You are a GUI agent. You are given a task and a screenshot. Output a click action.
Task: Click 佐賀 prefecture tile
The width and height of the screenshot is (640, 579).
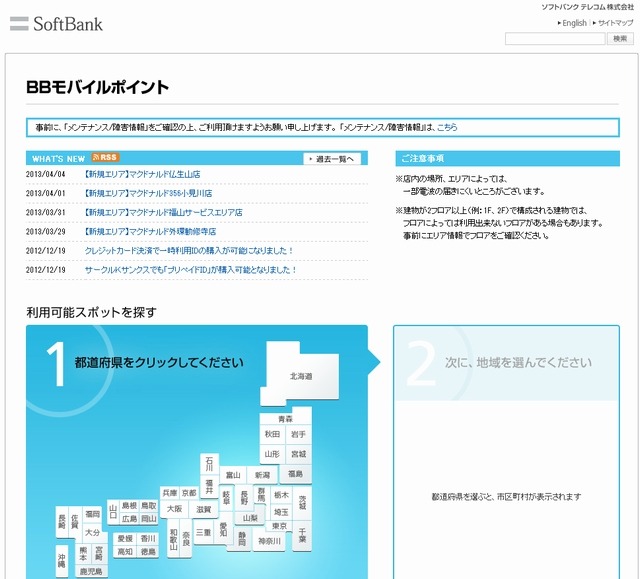click(x=75, y=521)
